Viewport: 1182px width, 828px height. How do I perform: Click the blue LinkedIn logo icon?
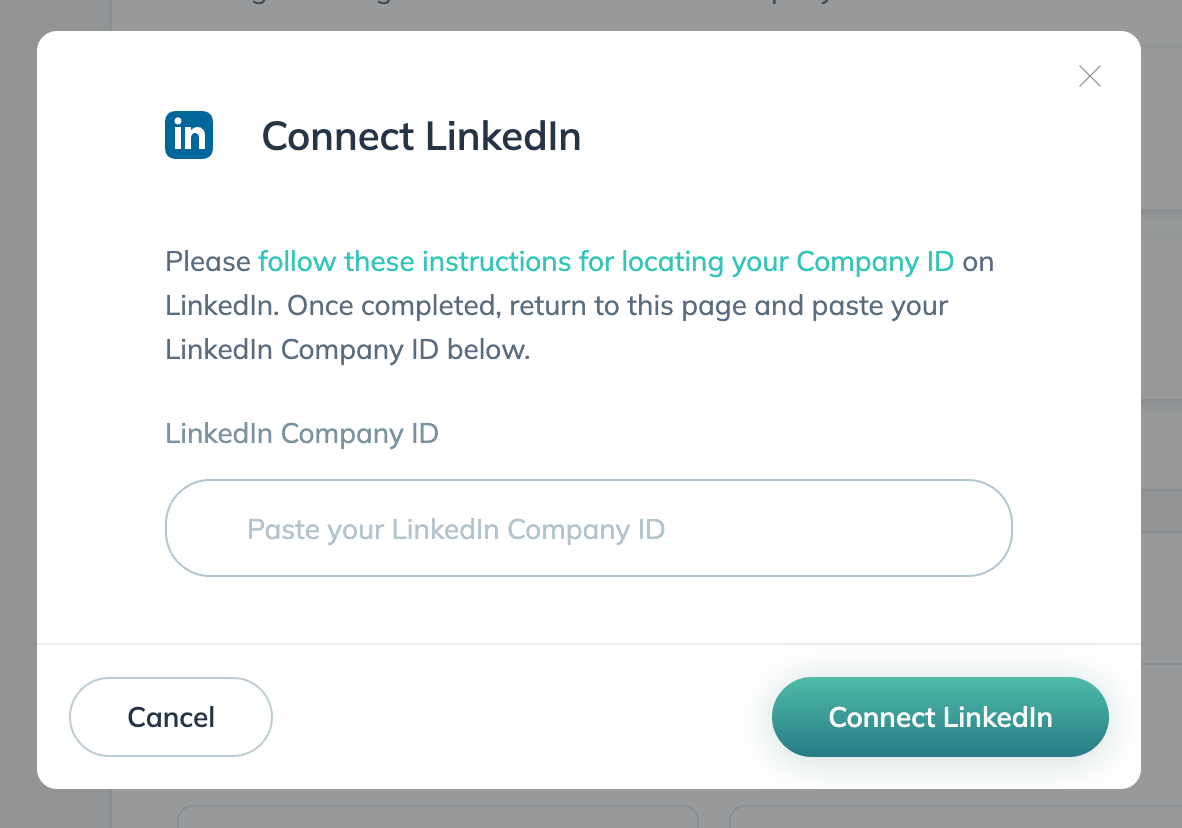pyautogui.click(x=188, y=135)
